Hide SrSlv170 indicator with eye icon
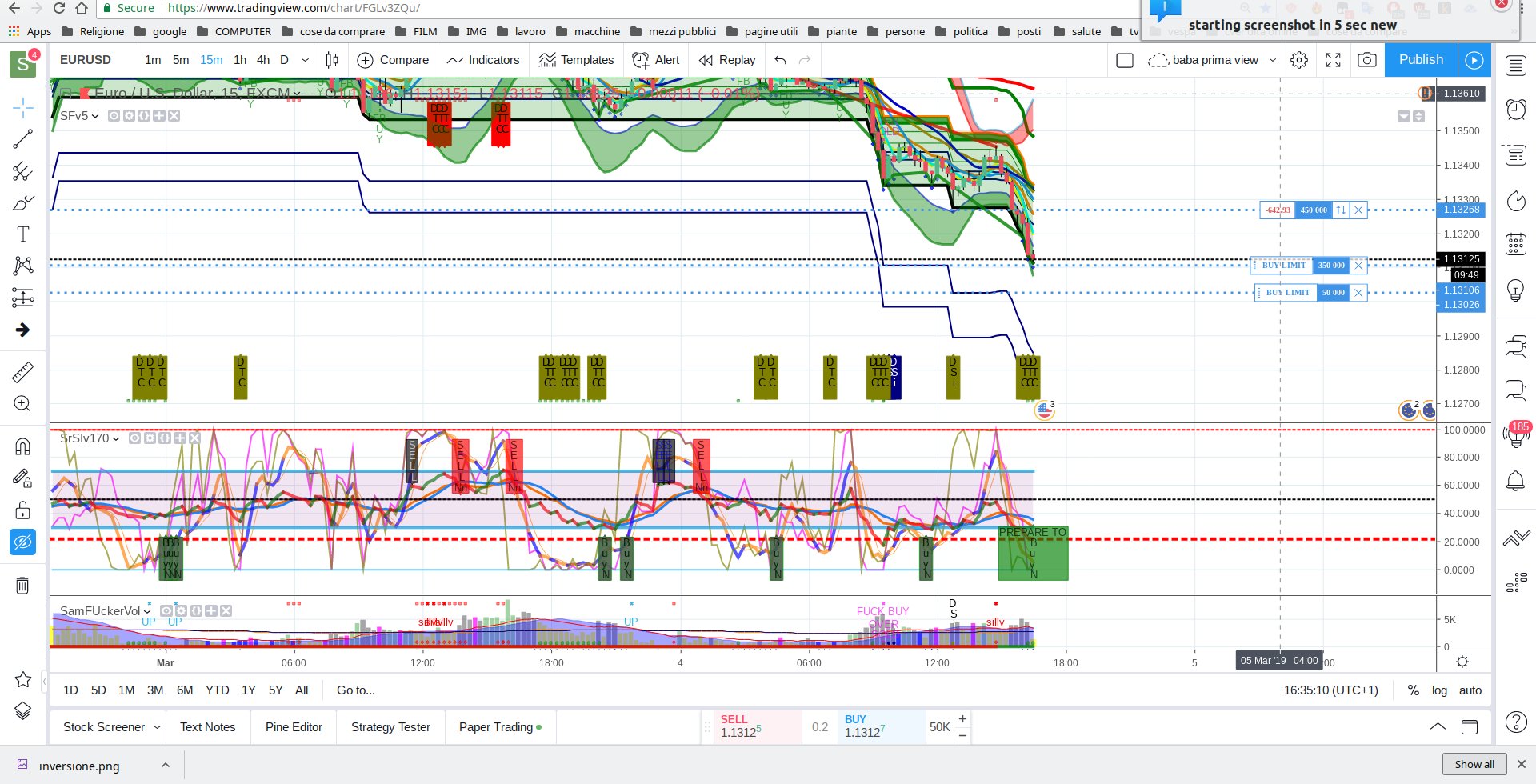The image size is (1536, 784). 134,438
